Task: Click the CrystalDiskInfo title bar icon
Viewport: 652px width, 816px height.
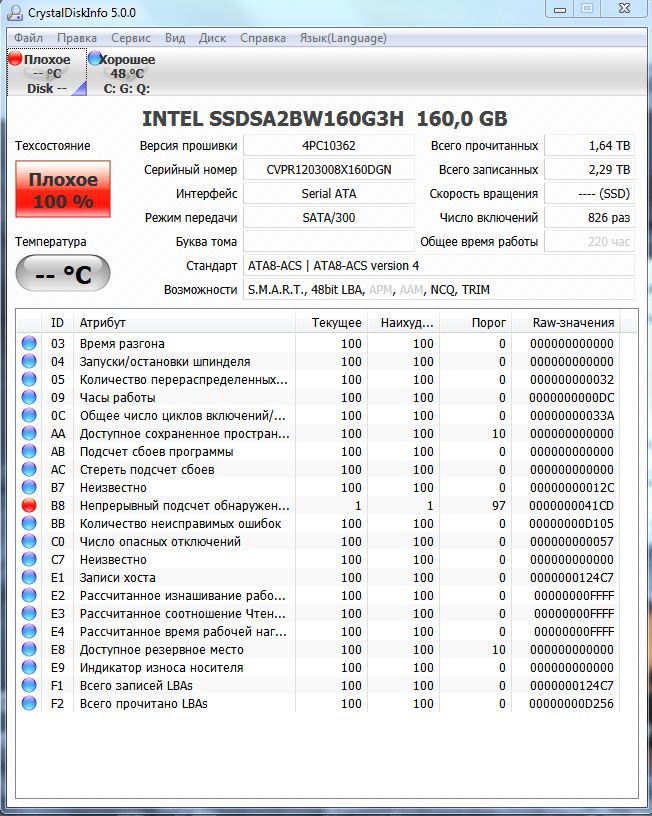Action: pyautogui.click(x=15, y=12)
